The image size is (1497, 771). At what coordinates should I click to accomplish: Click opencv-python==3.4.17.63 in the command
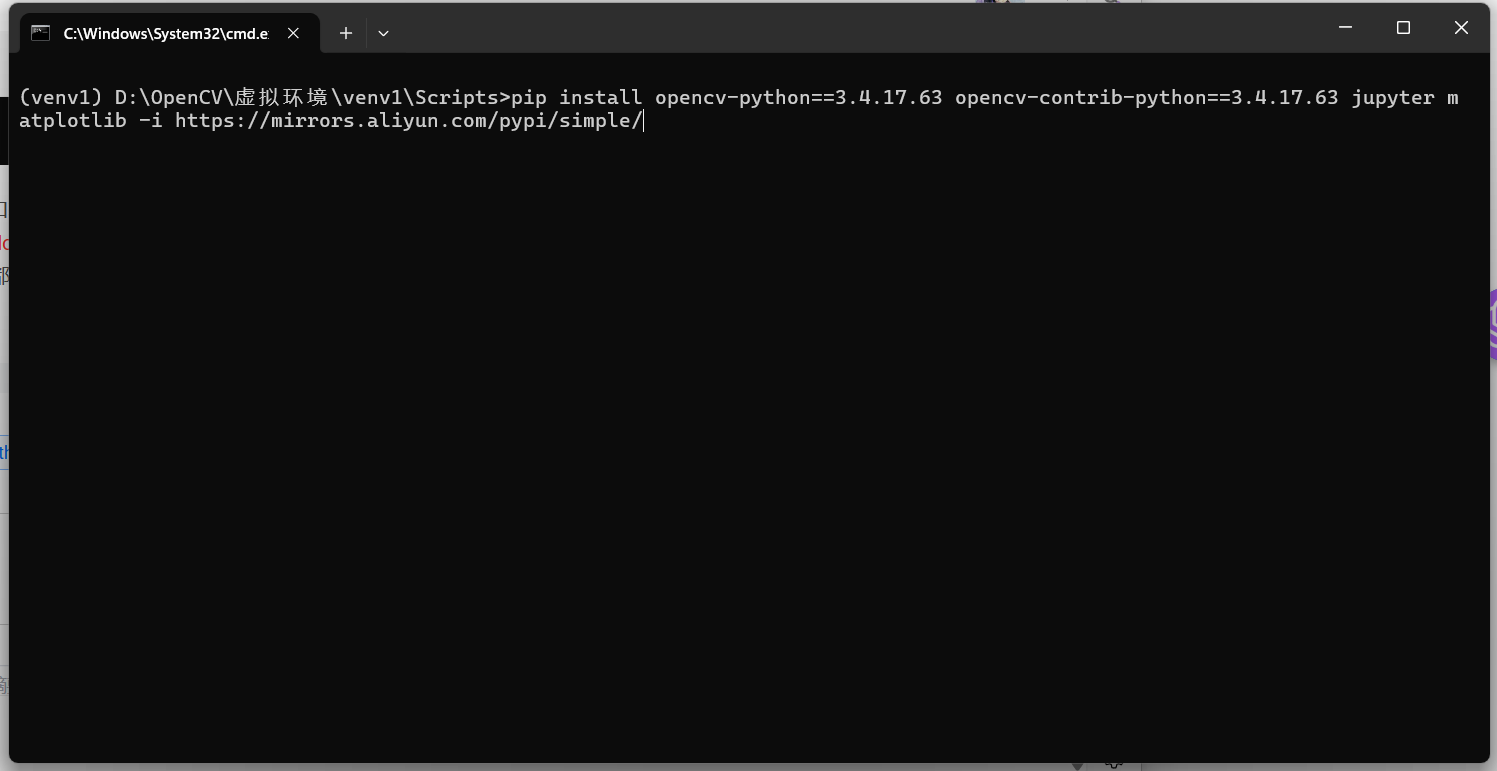798,97
